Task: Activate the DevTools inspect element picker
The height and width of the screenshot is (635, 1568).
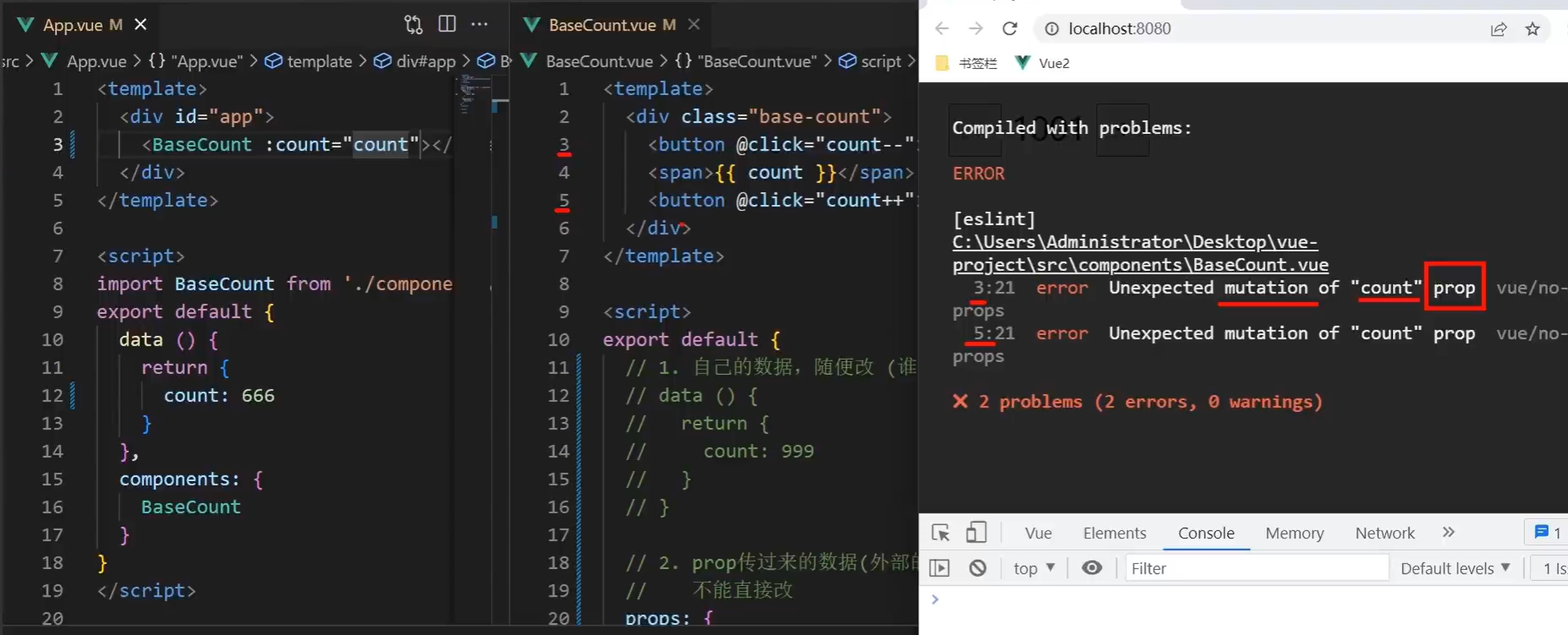Action: tap(940, 533)
